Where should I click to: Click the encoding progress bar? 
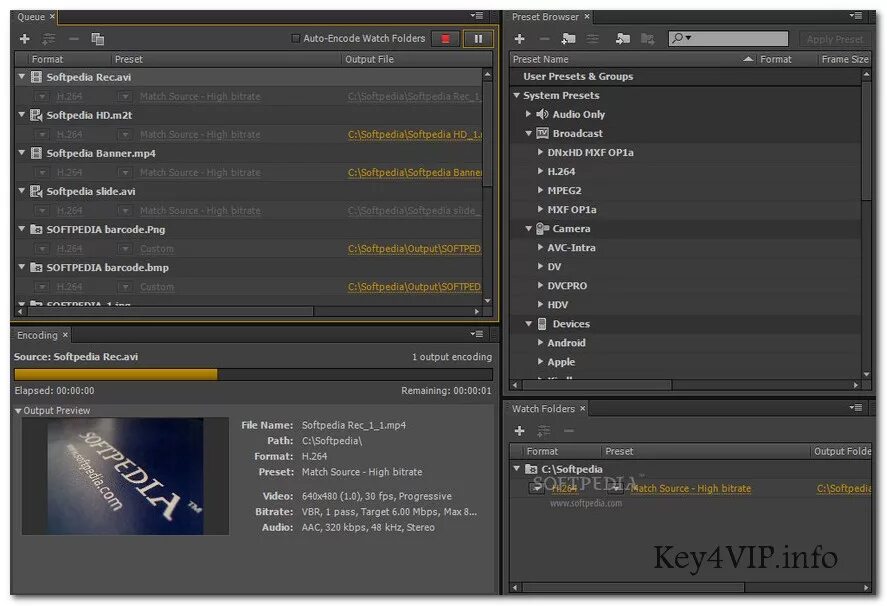(x=253, y=374)
